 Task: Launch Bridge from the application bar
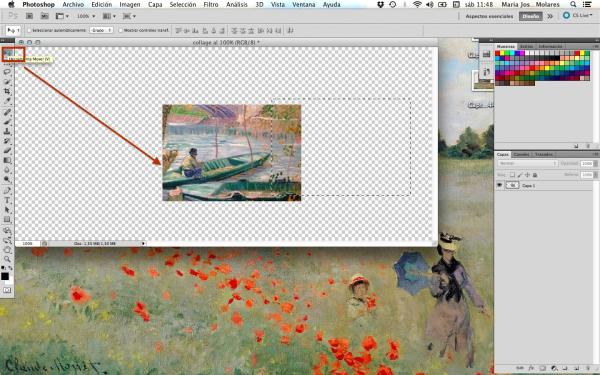click(x=29, y=16)
